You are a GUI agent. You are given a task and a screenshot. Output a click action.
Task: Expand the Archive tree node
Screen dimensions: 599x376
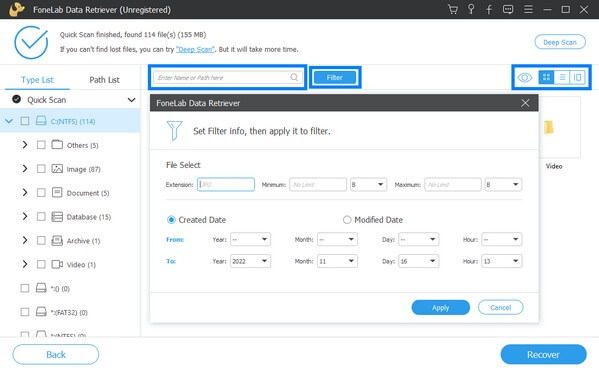click(25, 240)
